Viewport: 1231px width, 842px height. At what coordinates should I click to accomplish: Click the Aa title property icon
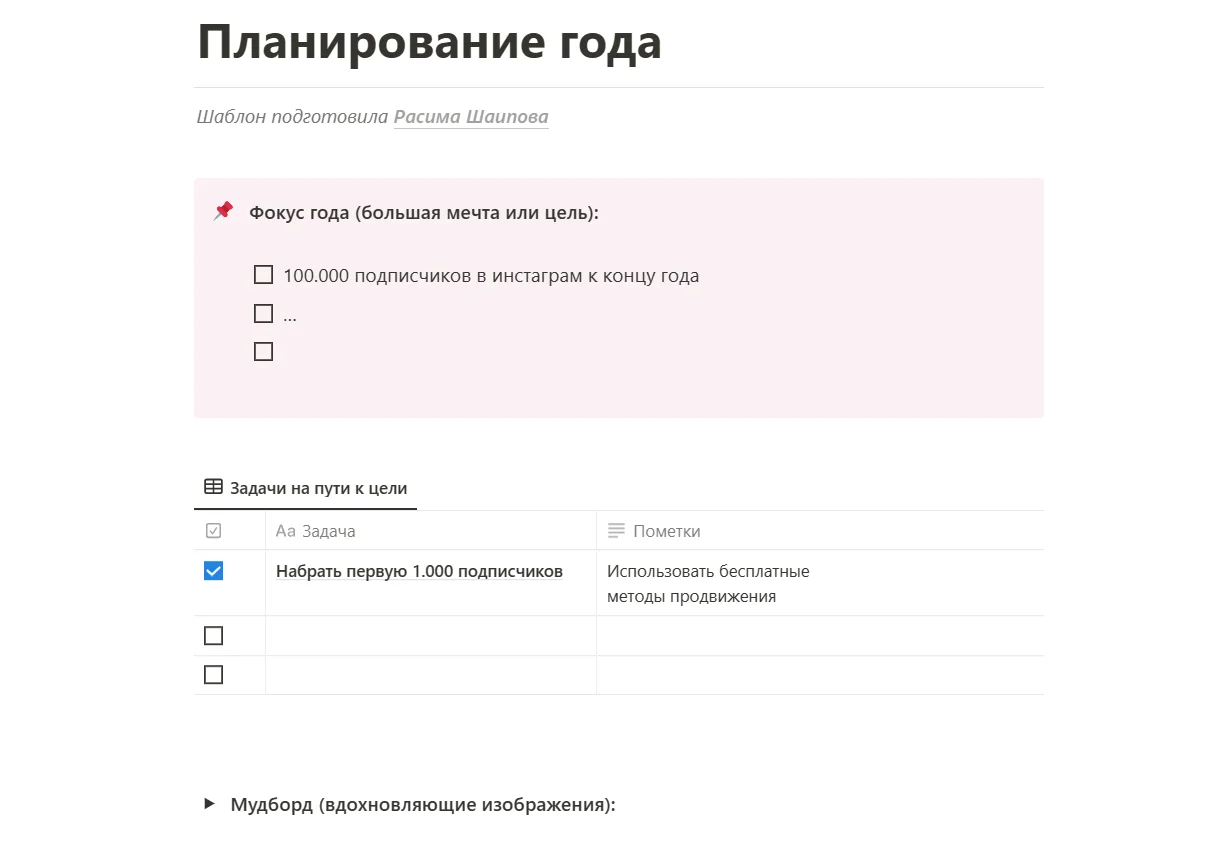pyautogui.click(x=286, y=531)
